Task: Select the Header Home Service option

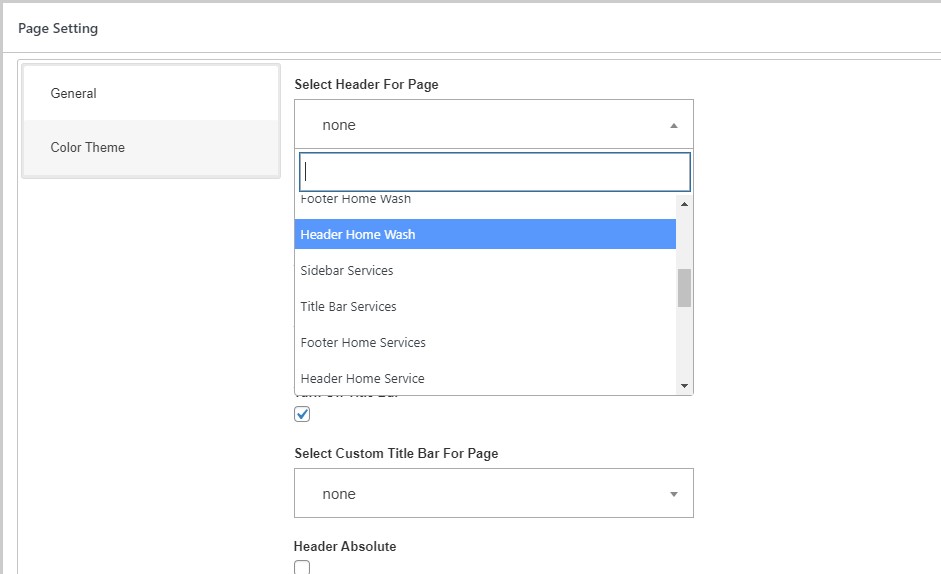Action: 362,378
